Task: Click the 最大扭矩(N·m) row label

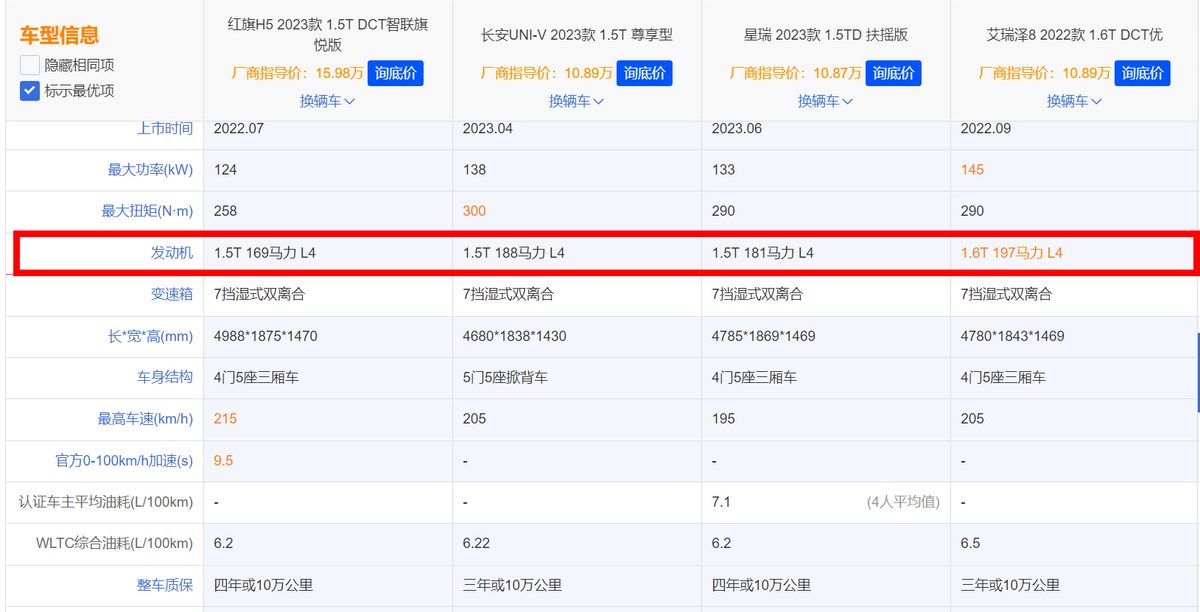Action: tap(147, 211)
